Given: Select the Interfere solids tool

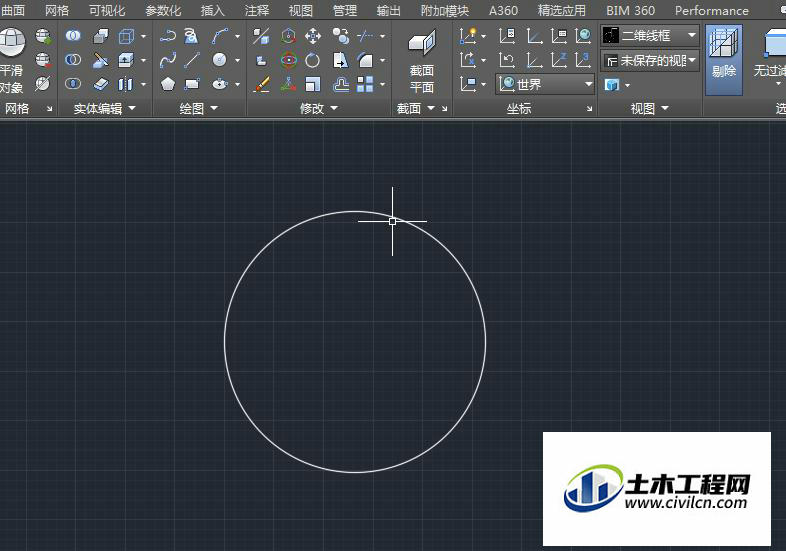Looking at the screenshot, I should (101, 36).
